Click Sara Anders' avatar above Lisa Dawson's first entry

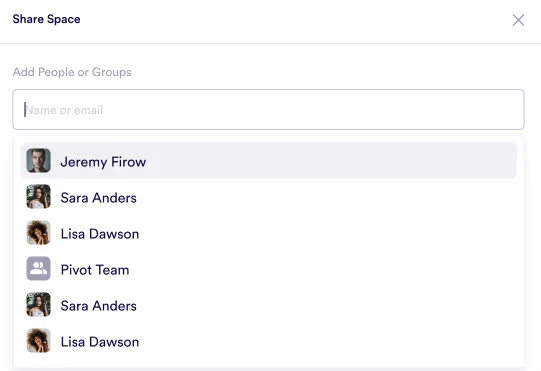click(38, 197)
